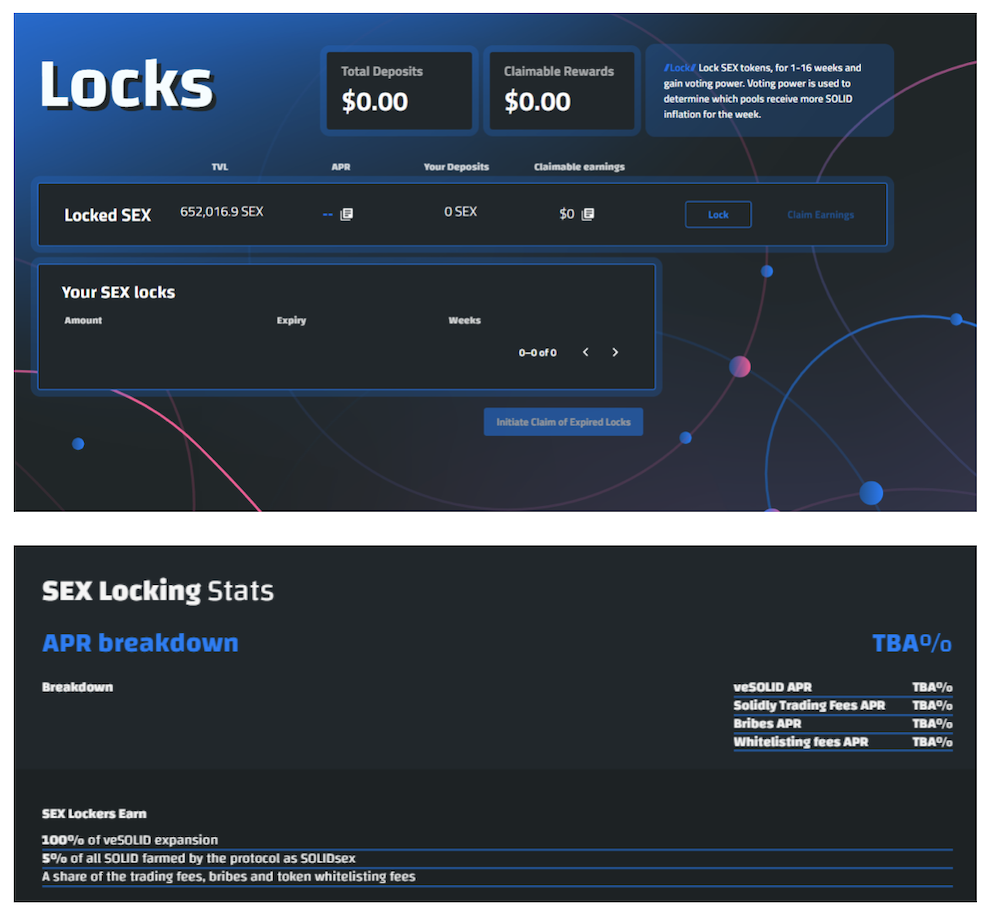The width and height of the screenshot is (1000, 923).
Task: Click the Lock button for Locked SEX
Action: (718, 215)
